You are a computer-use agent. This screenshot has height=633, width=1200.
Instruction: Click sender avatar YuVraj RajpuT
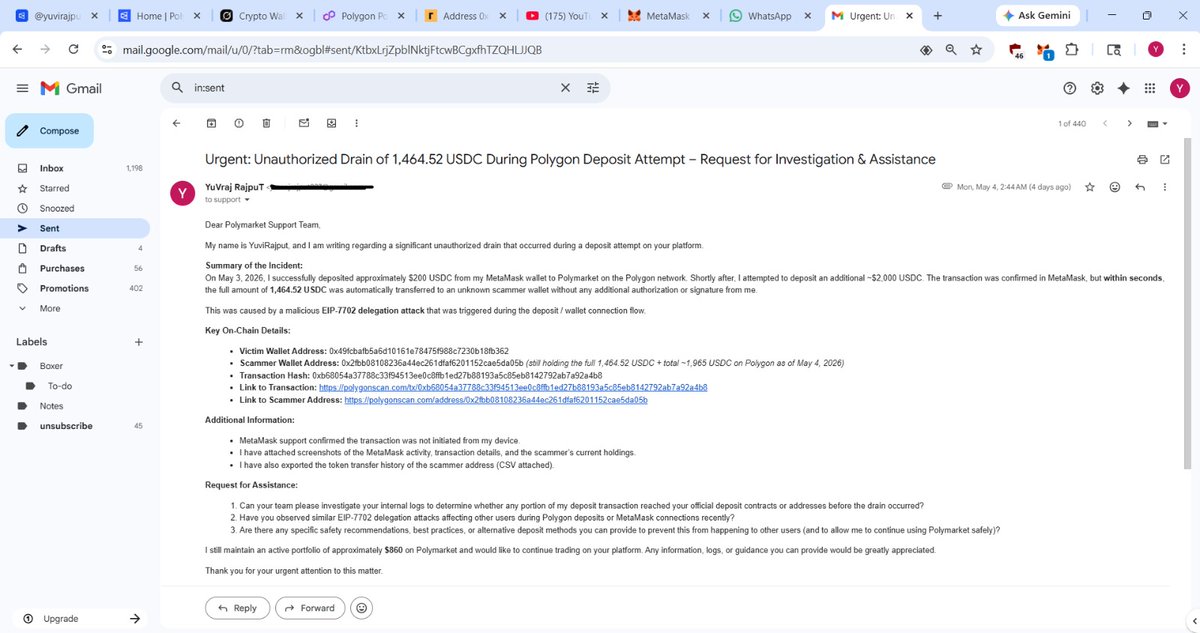182,194
